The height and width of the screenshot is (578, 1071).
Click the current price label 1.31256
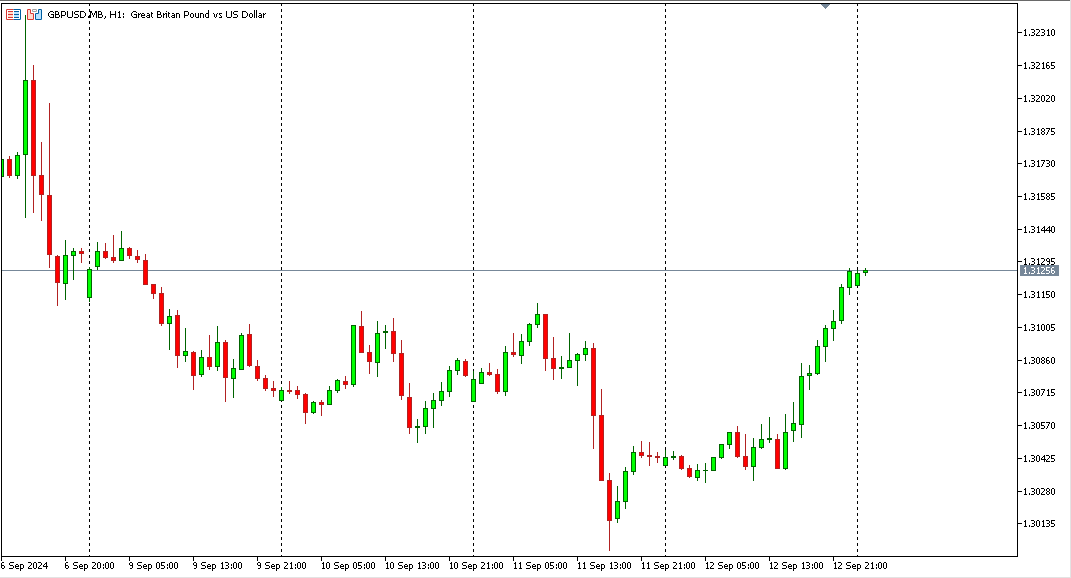(x=1039, y=271)
